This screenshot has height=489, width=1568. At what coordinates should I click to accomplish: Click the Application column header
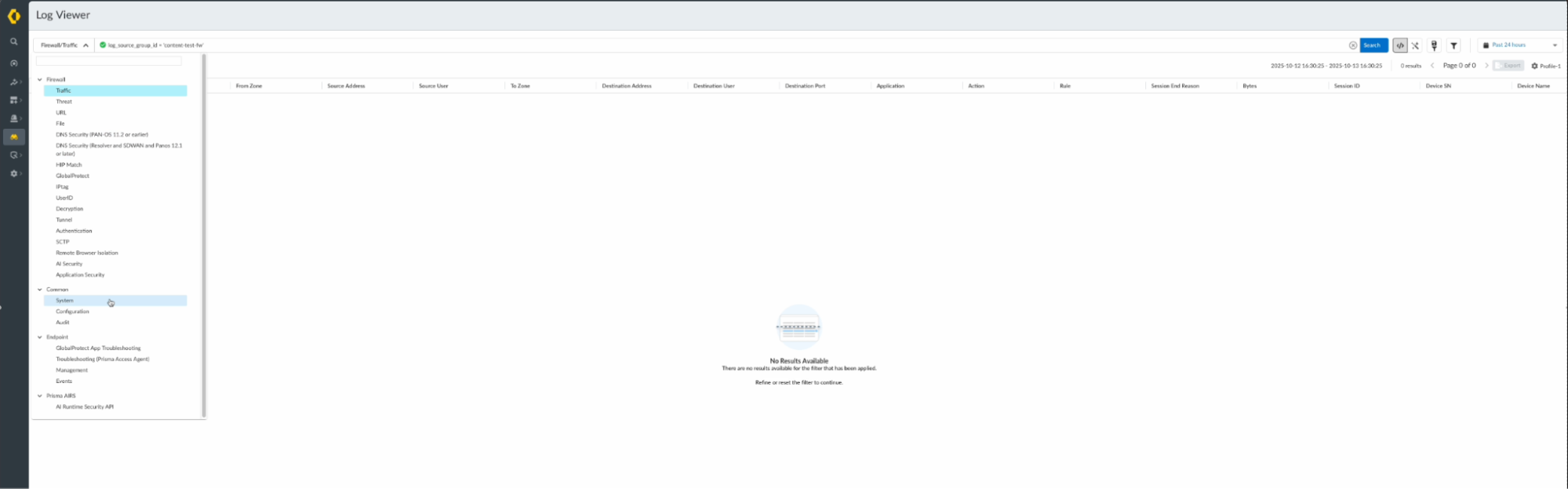[x=890, y=86]
